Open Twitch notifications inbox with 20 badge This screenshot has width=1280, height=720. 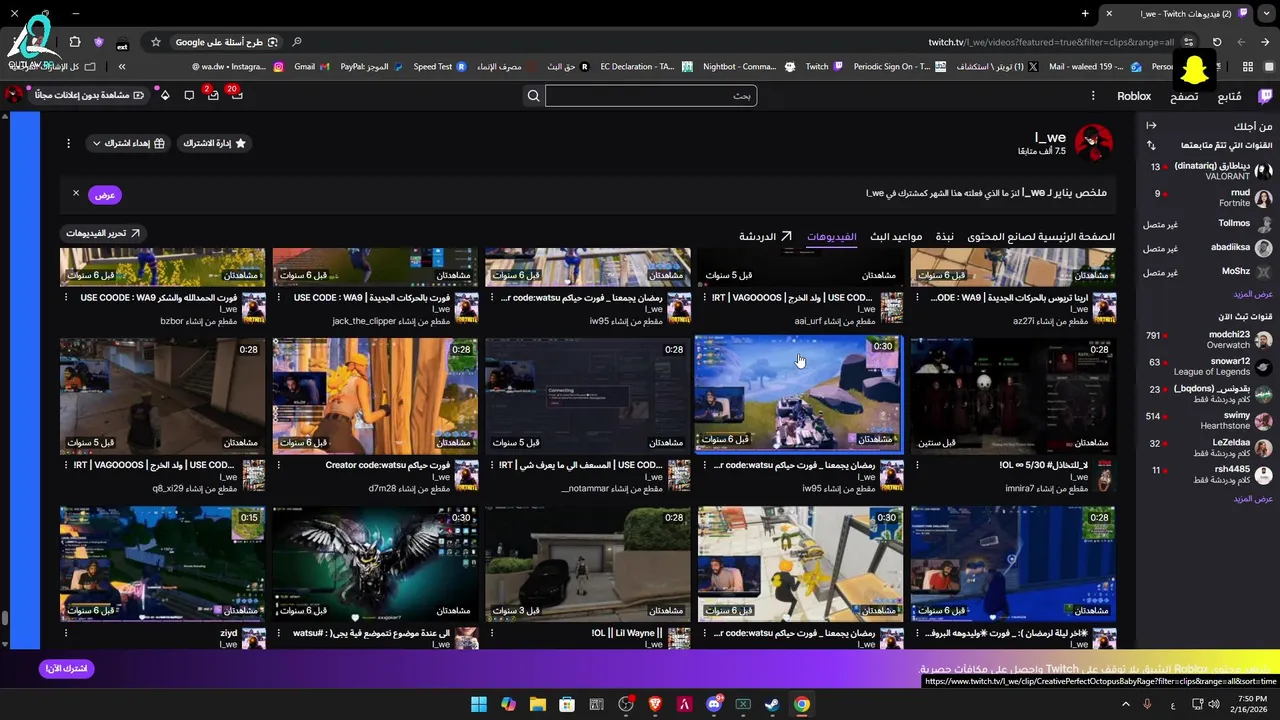pyautogui.click(x=236, y=95)
